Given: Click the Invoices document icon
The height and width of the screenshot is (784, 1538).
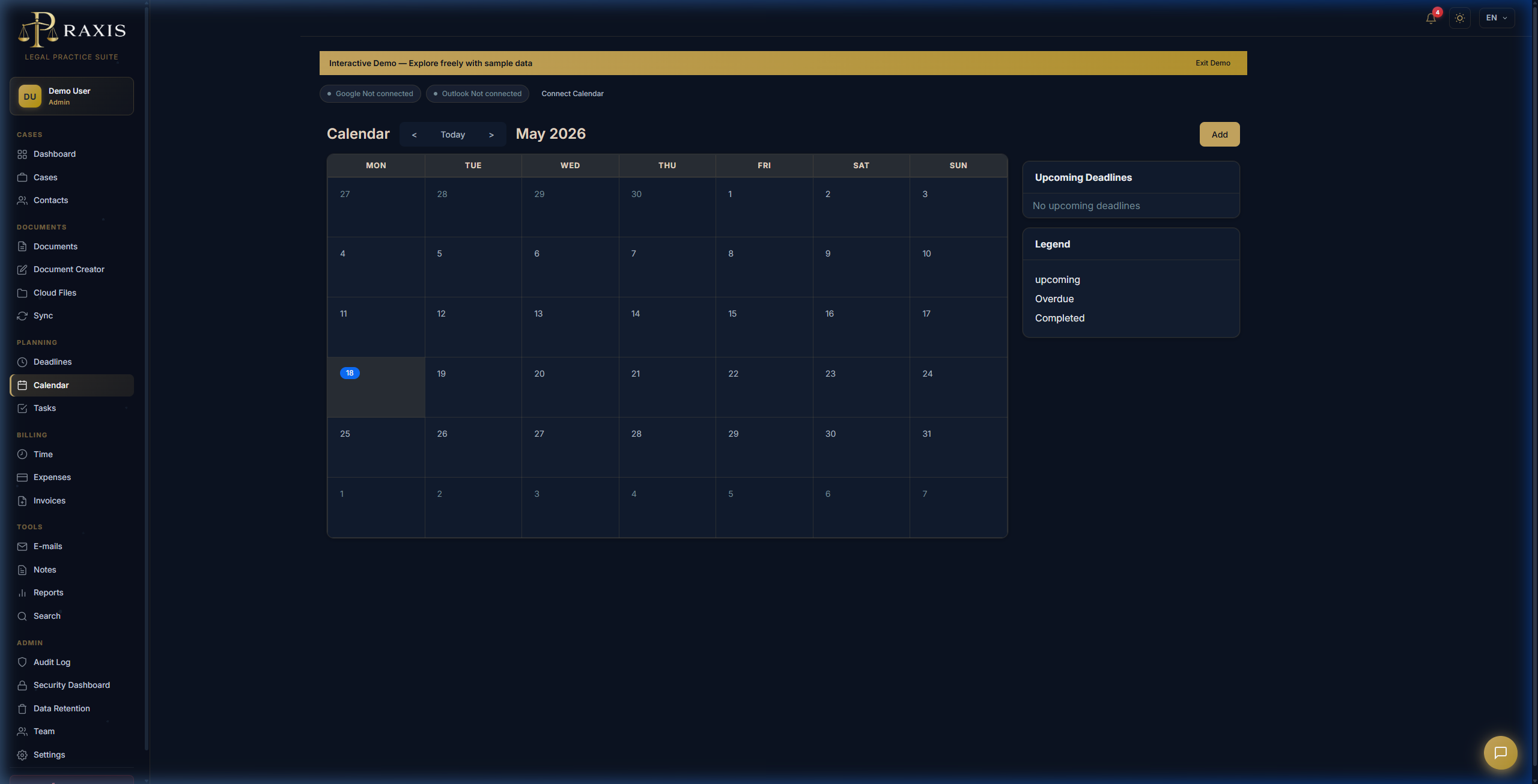Looking at the screenshot, I should [x=22, y=501].
